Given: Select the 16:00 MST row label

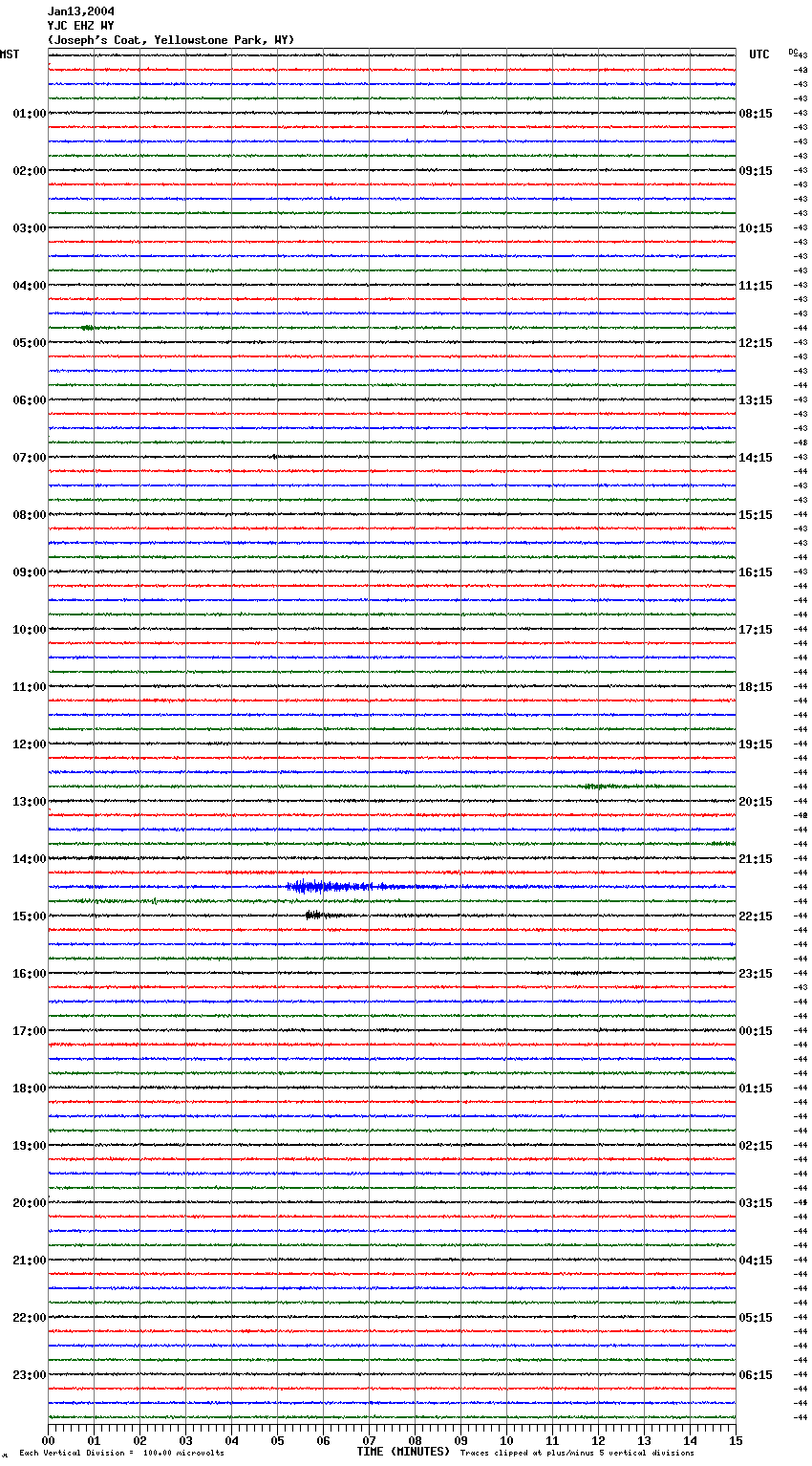Looking at the screenshot, I should 30,974.
